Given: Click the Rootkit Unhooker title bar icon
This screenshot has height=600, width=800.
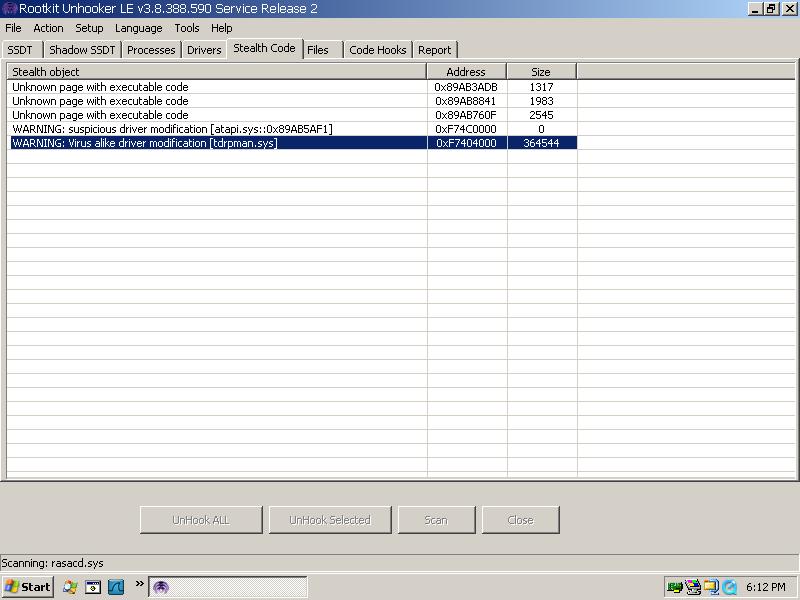Looking at the screenshot, I should (9, 9).
